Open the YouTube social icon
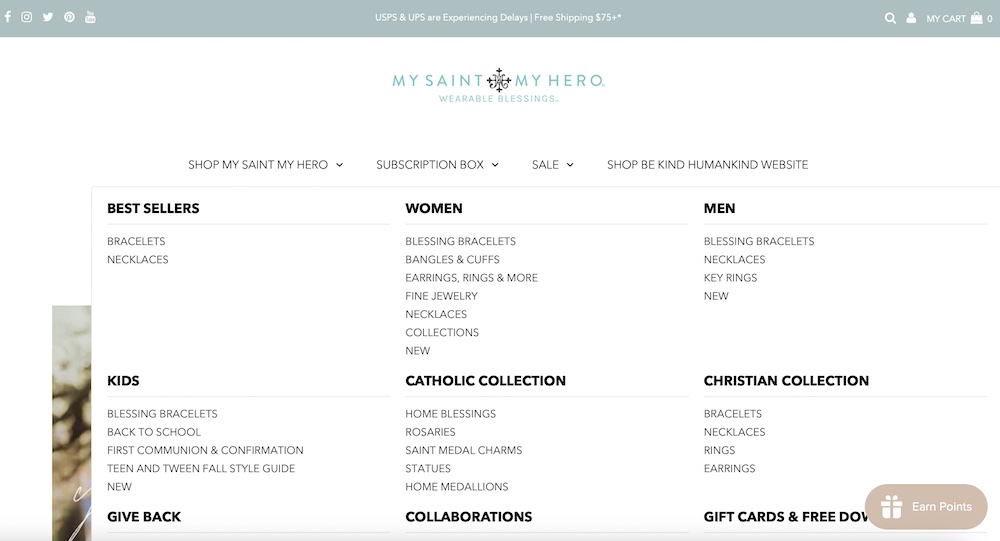 pyautogui.click(x=91, y=17)
